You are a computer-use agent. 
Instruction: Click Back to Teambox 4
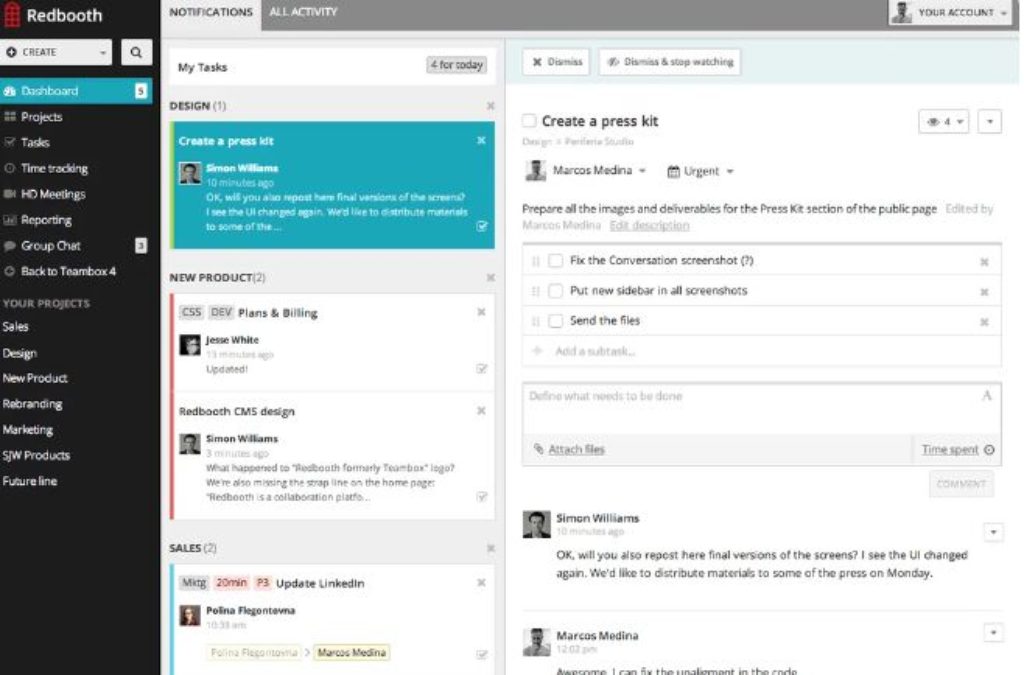click(68, 271)
